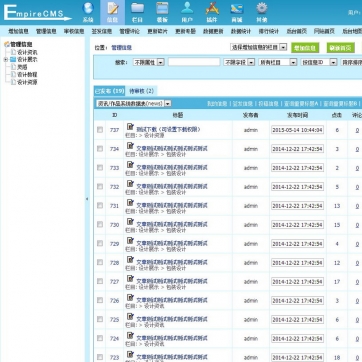The height and width of the screenshot is (362, 362).
Task: Click the edit icon in row 737
Action: [x=130, y=127]
